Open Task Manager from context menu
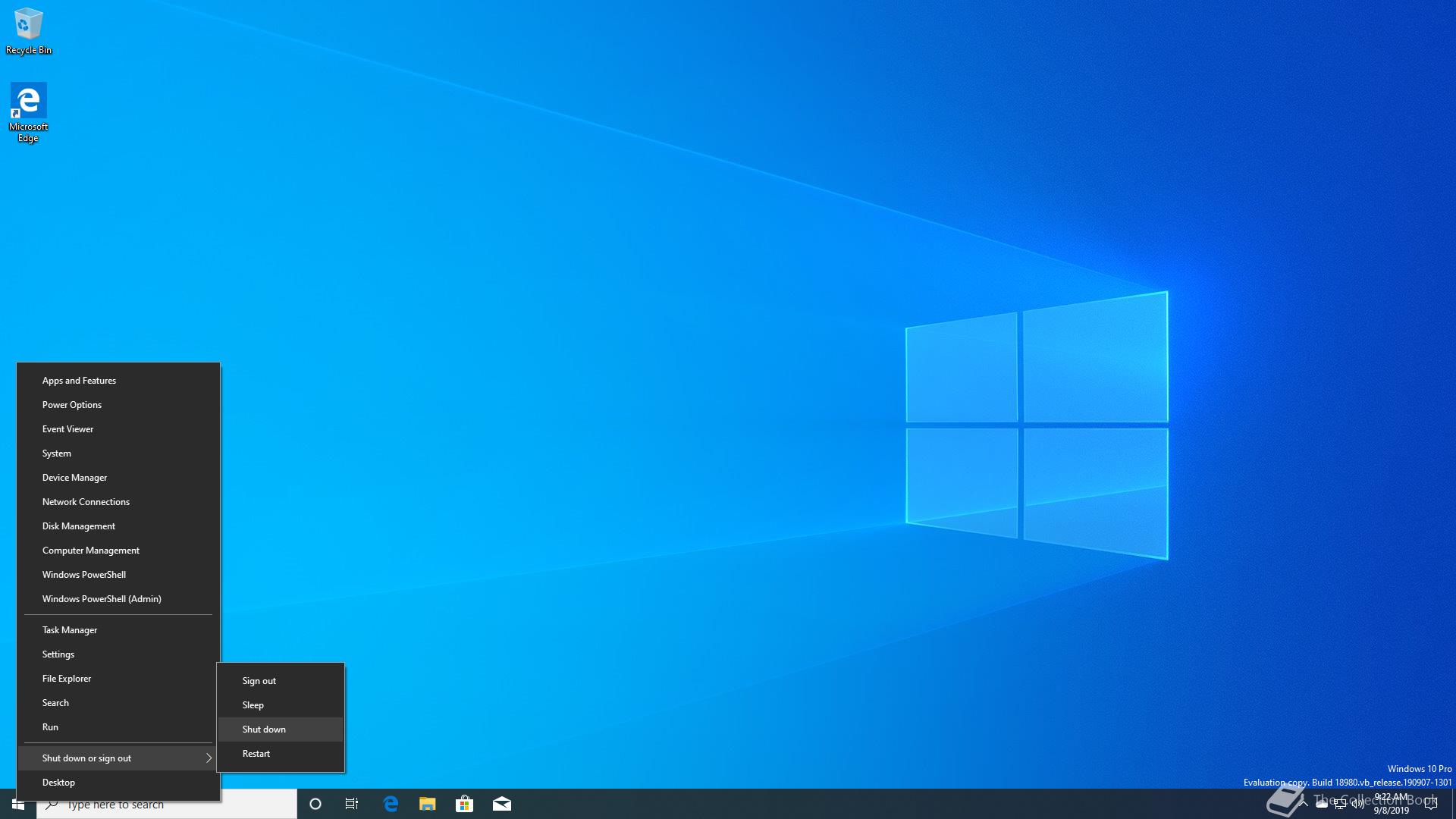 pyautogui.click(x=70, y=630)
